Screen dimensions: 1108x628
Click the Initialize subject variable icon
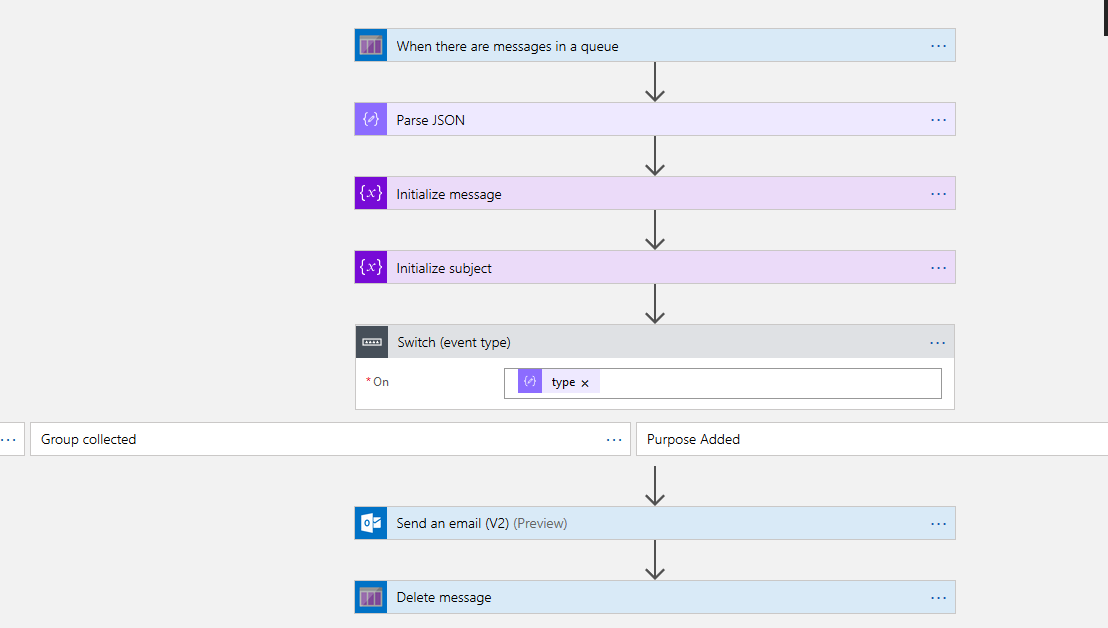371,268
